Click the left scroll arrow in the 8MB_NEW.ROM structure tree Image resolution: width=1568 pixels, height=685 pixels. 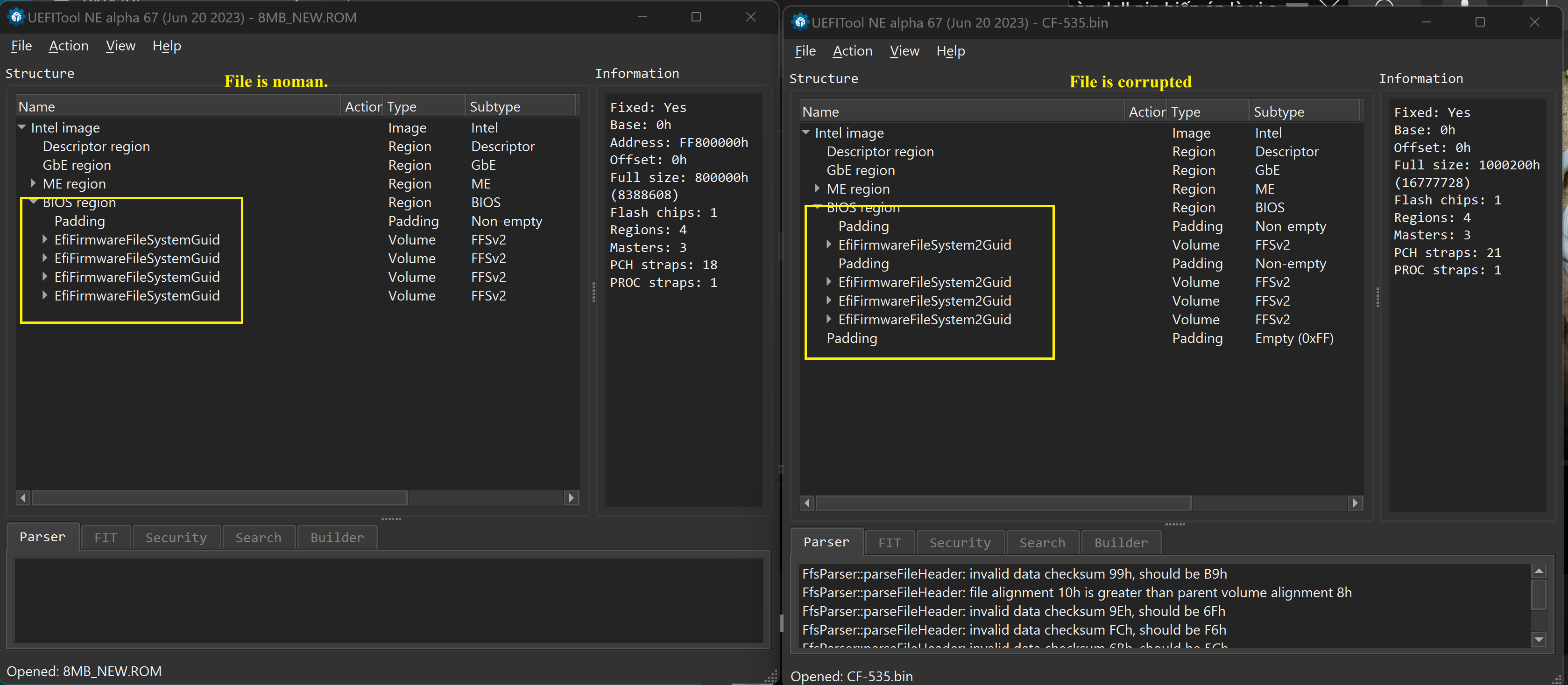[x=23, y=497]
